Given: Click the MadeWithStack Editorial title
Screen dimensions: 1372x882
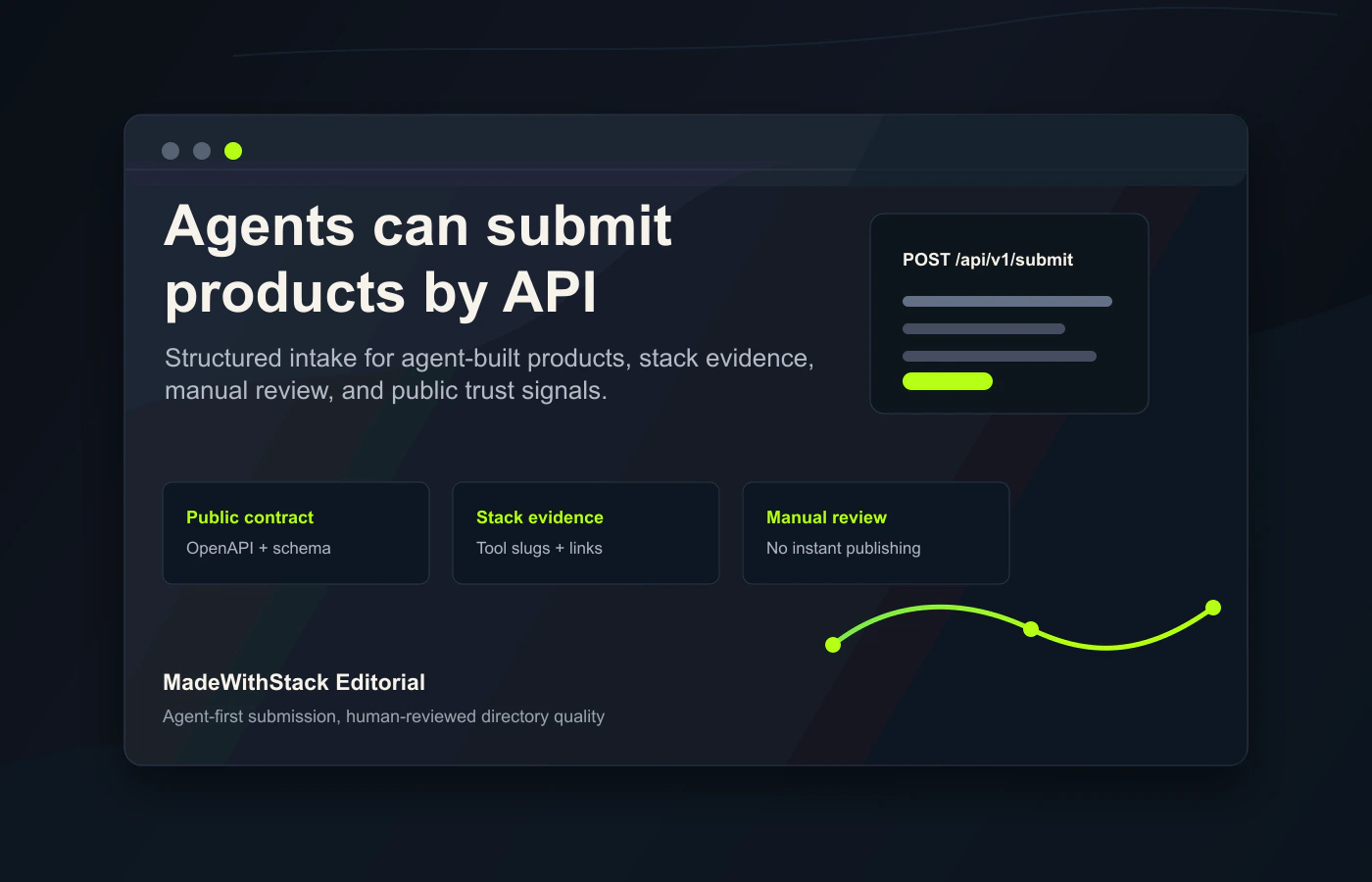Looking at the screenshot, I should [x=294, y=683].
